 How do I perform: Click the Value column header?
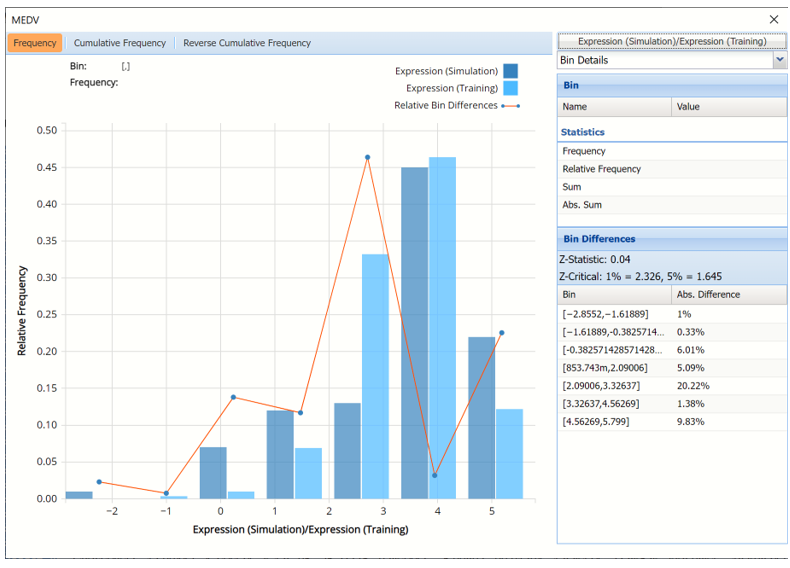(688, 106)
